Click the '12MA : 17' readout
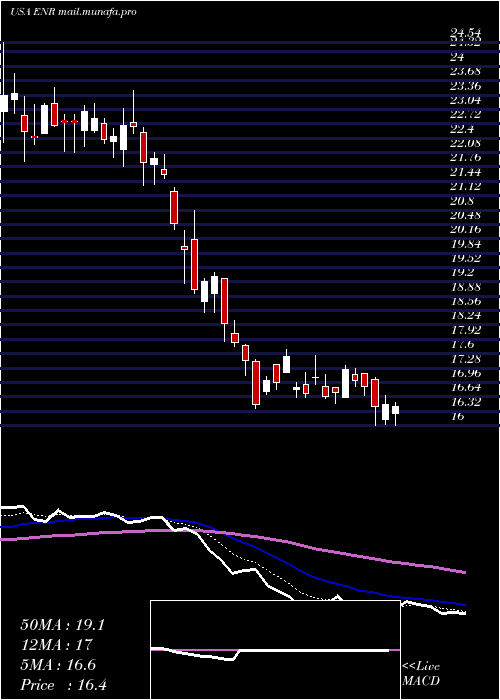Viewport: 500px width, 700px height. coord(56,645)
